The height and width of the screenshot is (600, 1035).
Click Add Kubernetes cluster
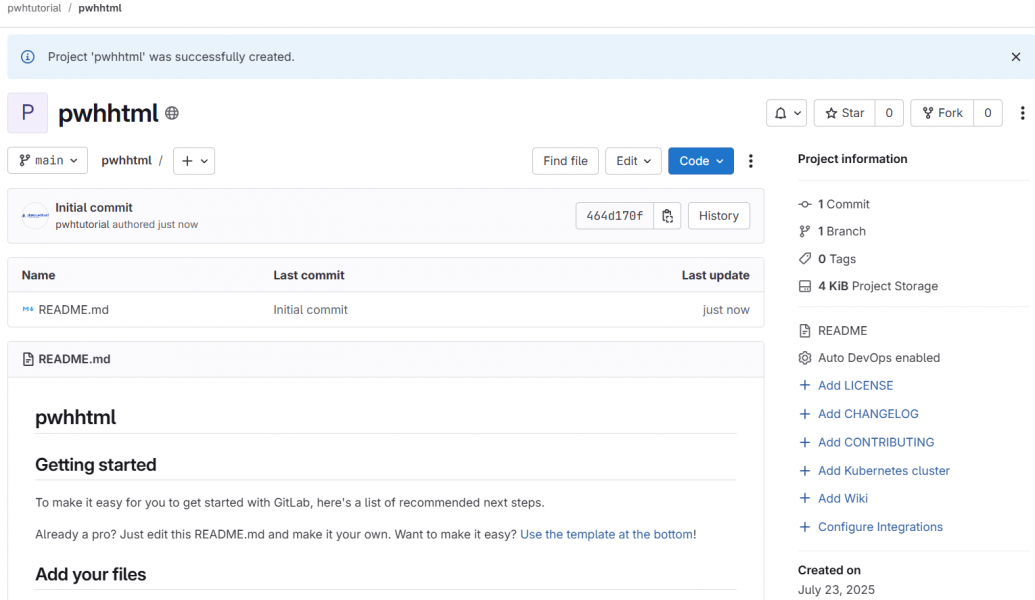tap(884, 471)
